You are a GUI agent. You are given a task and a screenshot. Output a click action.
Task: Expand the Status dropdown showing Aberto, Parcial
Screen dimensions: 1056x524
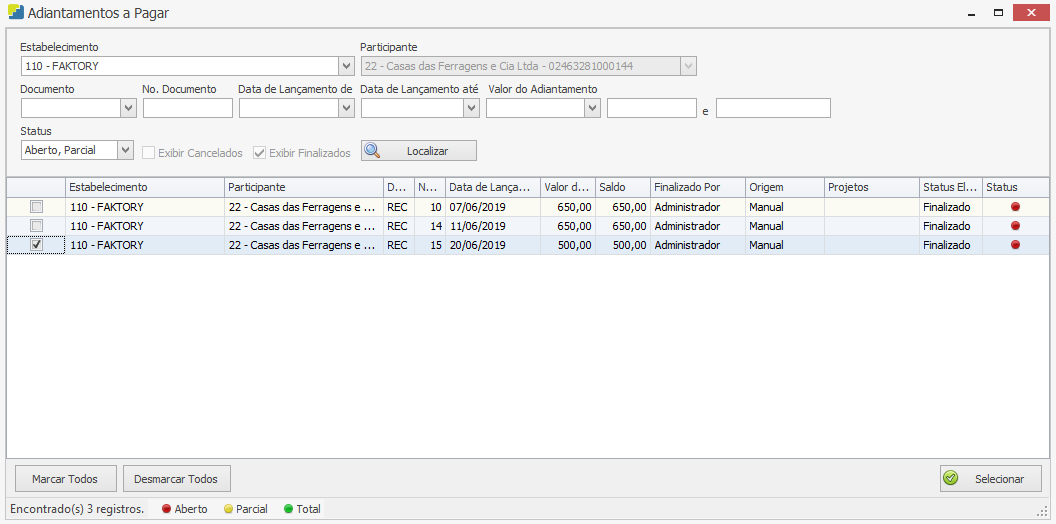125,151
